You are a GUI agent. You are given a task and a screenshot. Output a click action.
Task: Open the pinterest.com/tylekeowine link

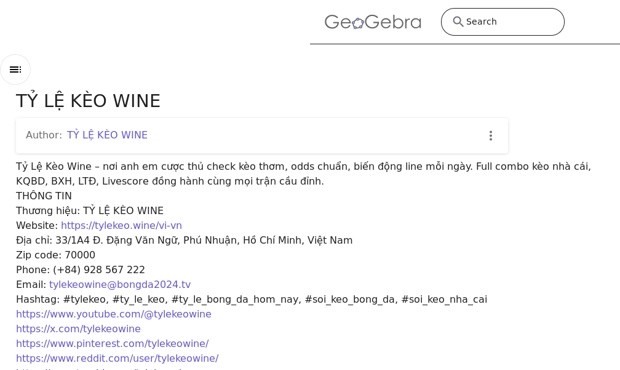[112, 344]
